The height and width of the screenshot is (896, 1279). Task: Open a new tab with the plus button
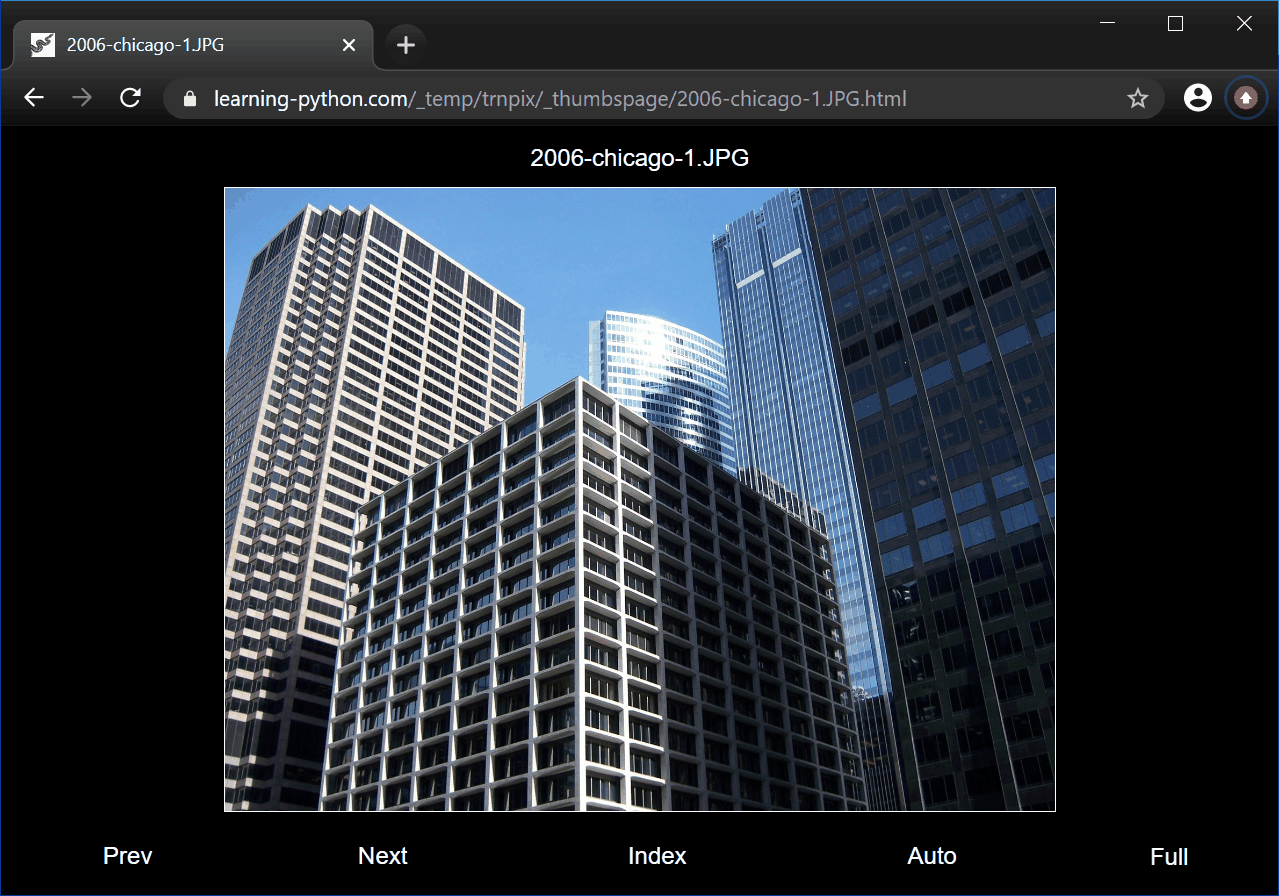405,45
